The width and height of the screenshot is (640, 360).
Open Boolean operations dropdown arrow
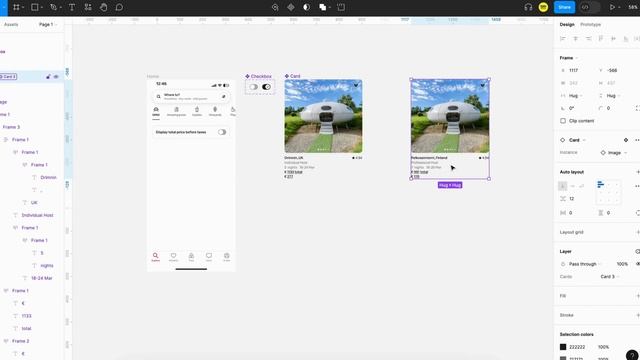tap(329, 7)
